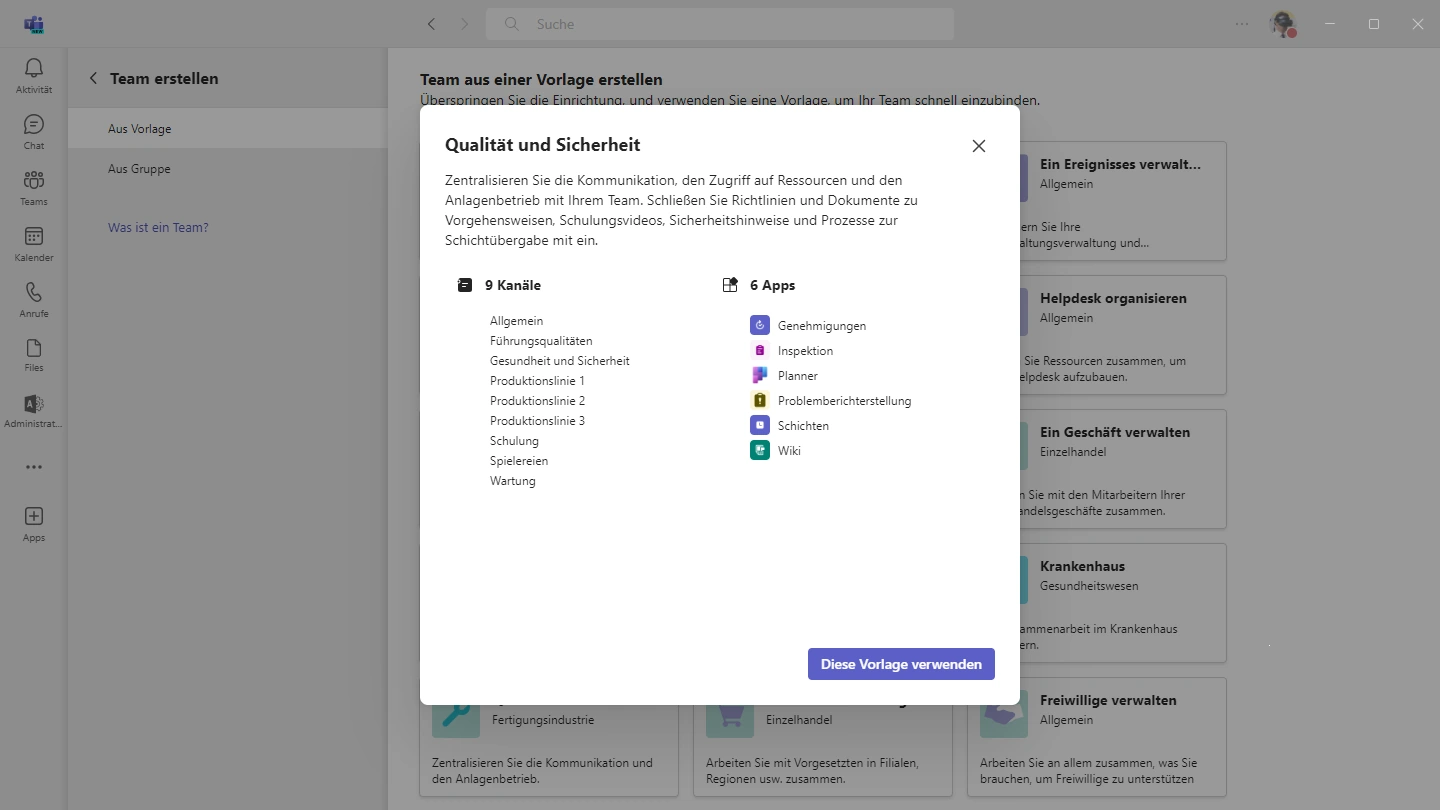Image resolution: width=1440 pixels, height=810 pixels.
Task: Show more apps ellipsis in sidebar
Action: pos(34,467)
